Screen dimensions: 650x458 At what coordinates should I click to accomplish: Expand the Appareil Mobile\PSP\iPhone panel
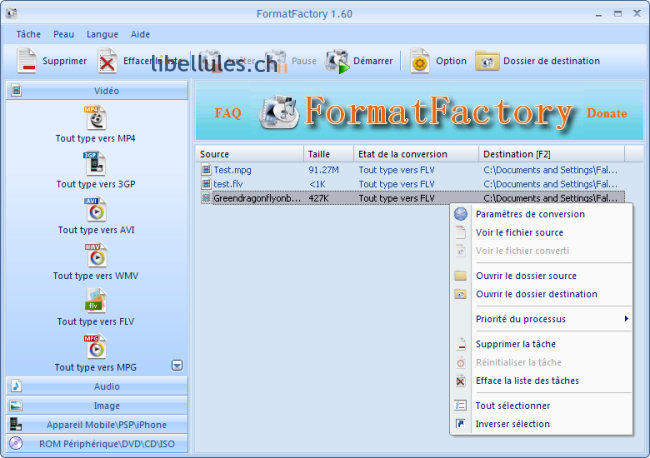(x=97, y=424)
